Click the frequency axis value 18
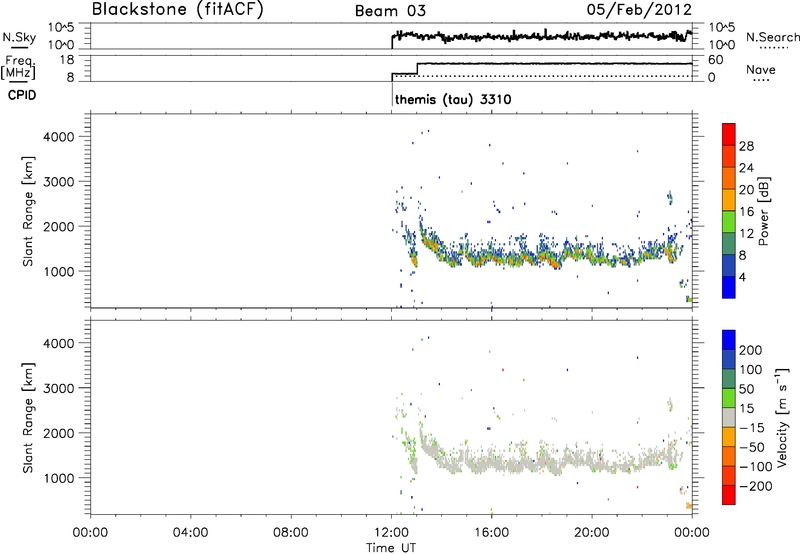The width and height of the screenshot is (800, 554). click(x=66, y=60)
